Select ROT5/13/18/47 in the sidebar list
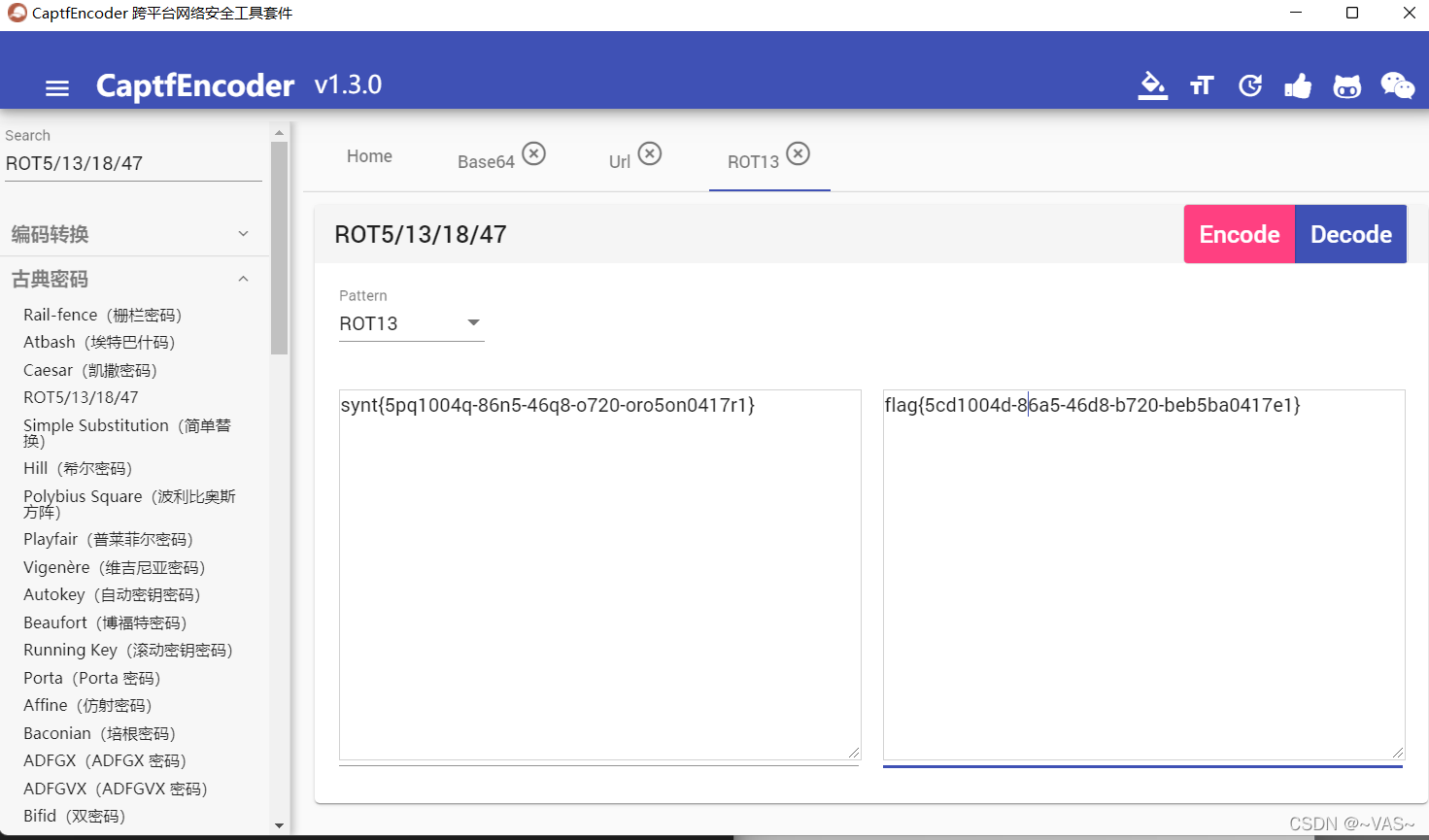Screen dimensions: 1429x840 coord(81,397)
